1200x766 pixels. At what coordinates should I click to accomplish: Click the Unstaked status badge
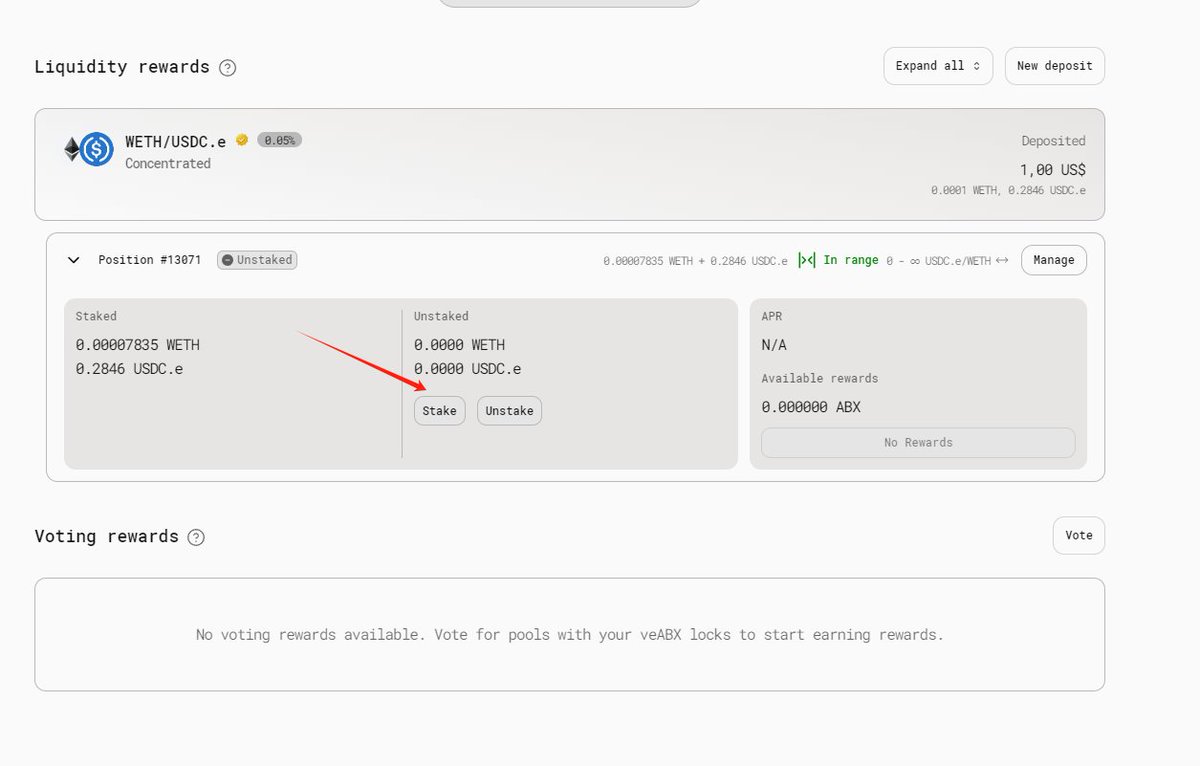[x=257, y=260]
